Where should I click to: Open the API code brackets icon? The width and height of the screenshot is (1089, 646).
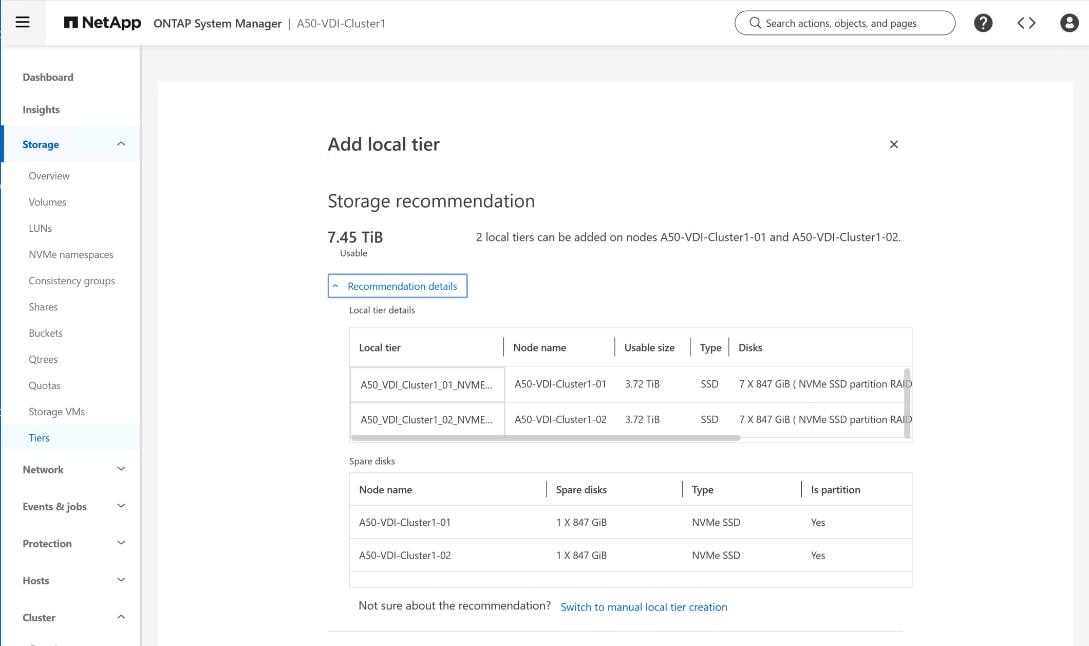click(x=1026, y=23)
